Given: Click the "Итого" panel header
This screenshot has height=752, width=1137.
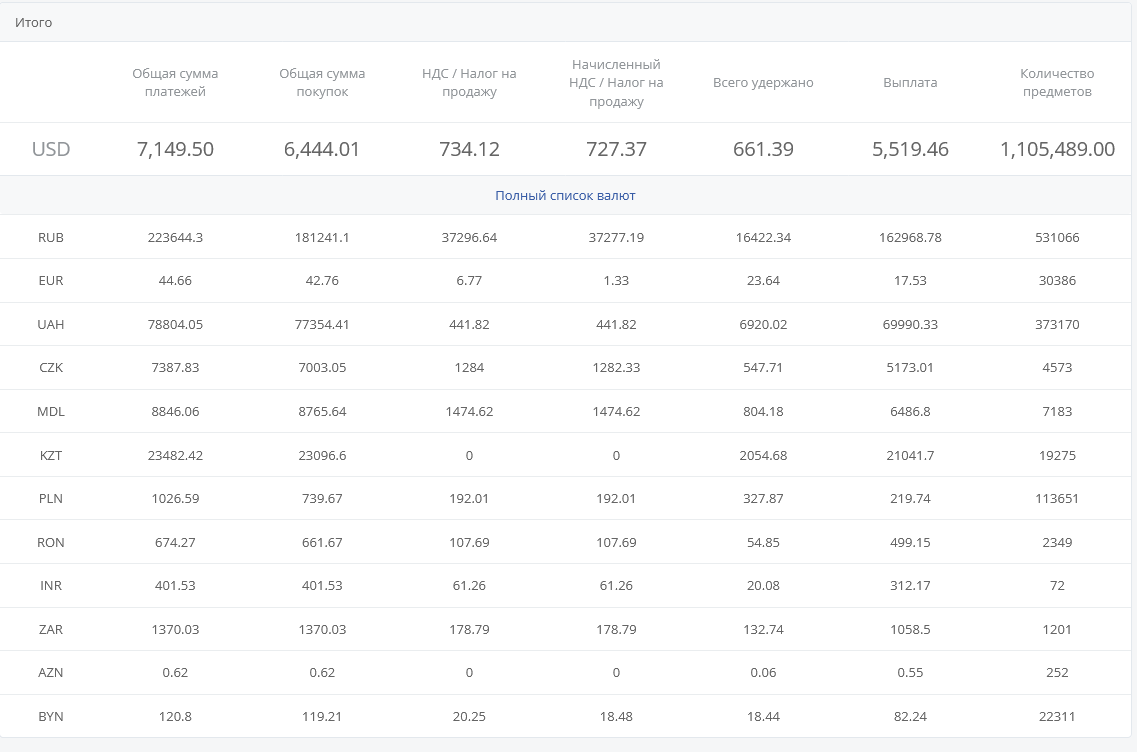Looking at the screenshot, I should tap(34, 22).
